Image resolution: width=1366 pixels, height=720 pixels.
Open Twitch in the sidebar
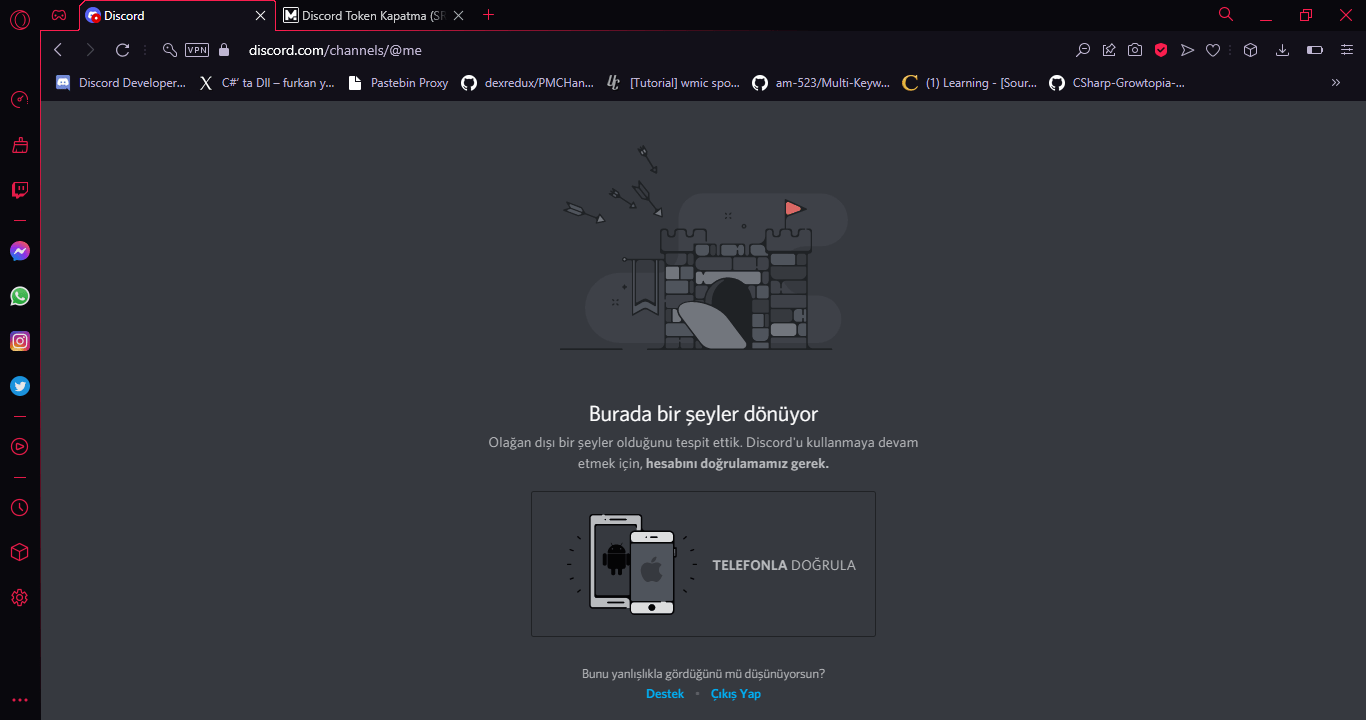[19, 190]
